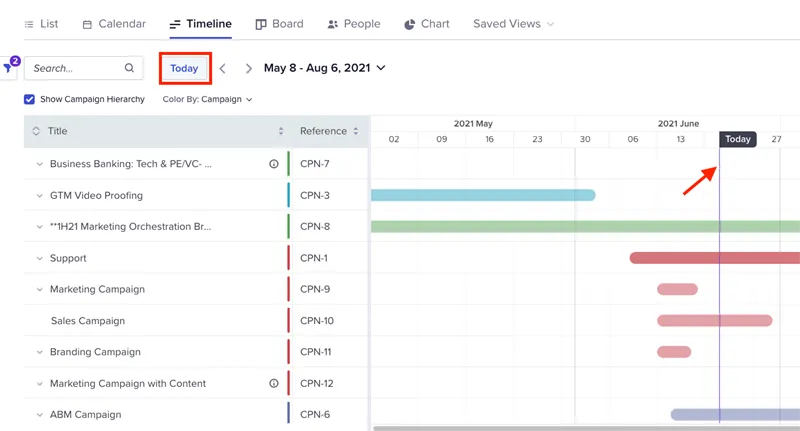Collapse Marketing Campaign with Content row chevron
This screenshot has height=431, width=800.
pyautogui.click(x=39, y=384)
